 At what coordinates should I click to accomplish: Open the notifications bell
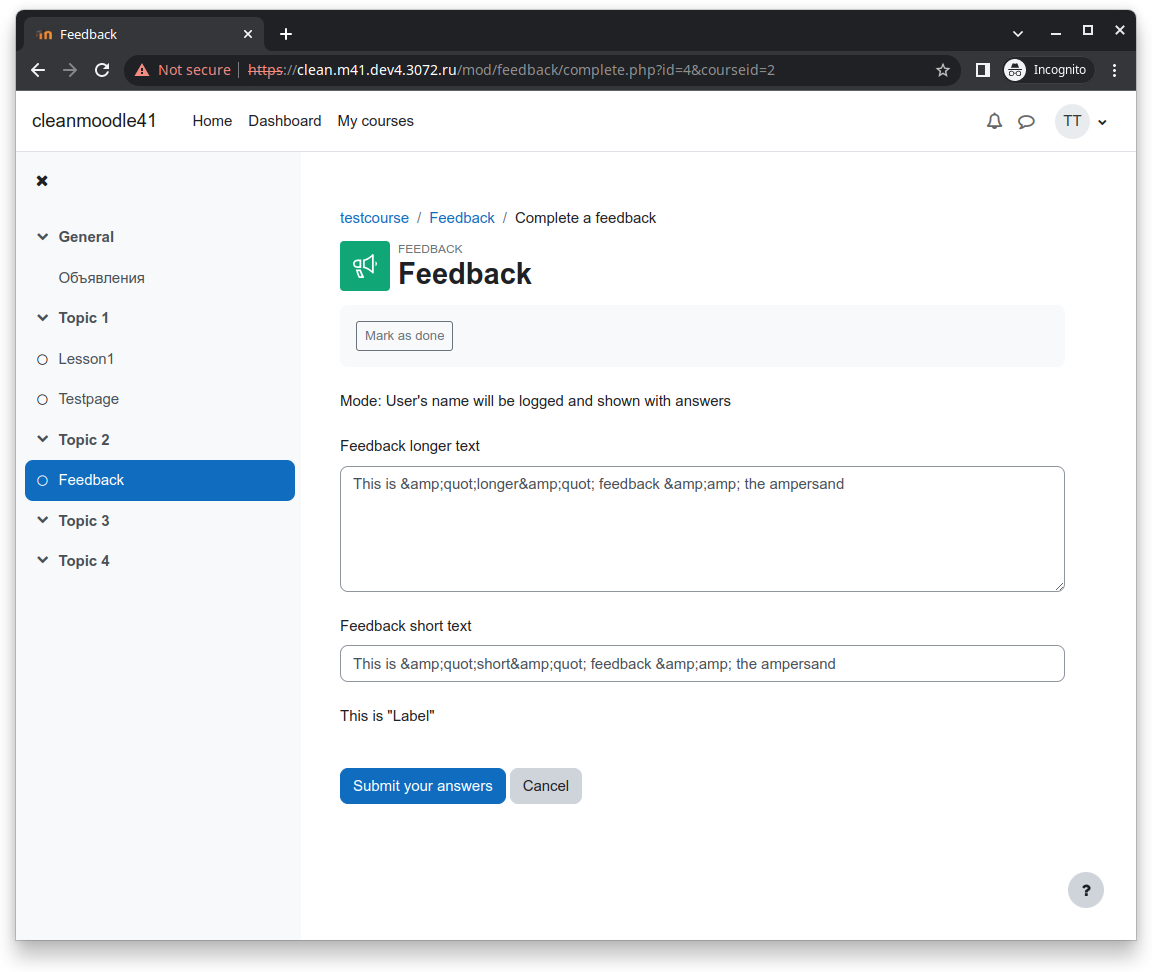[994, 121]
